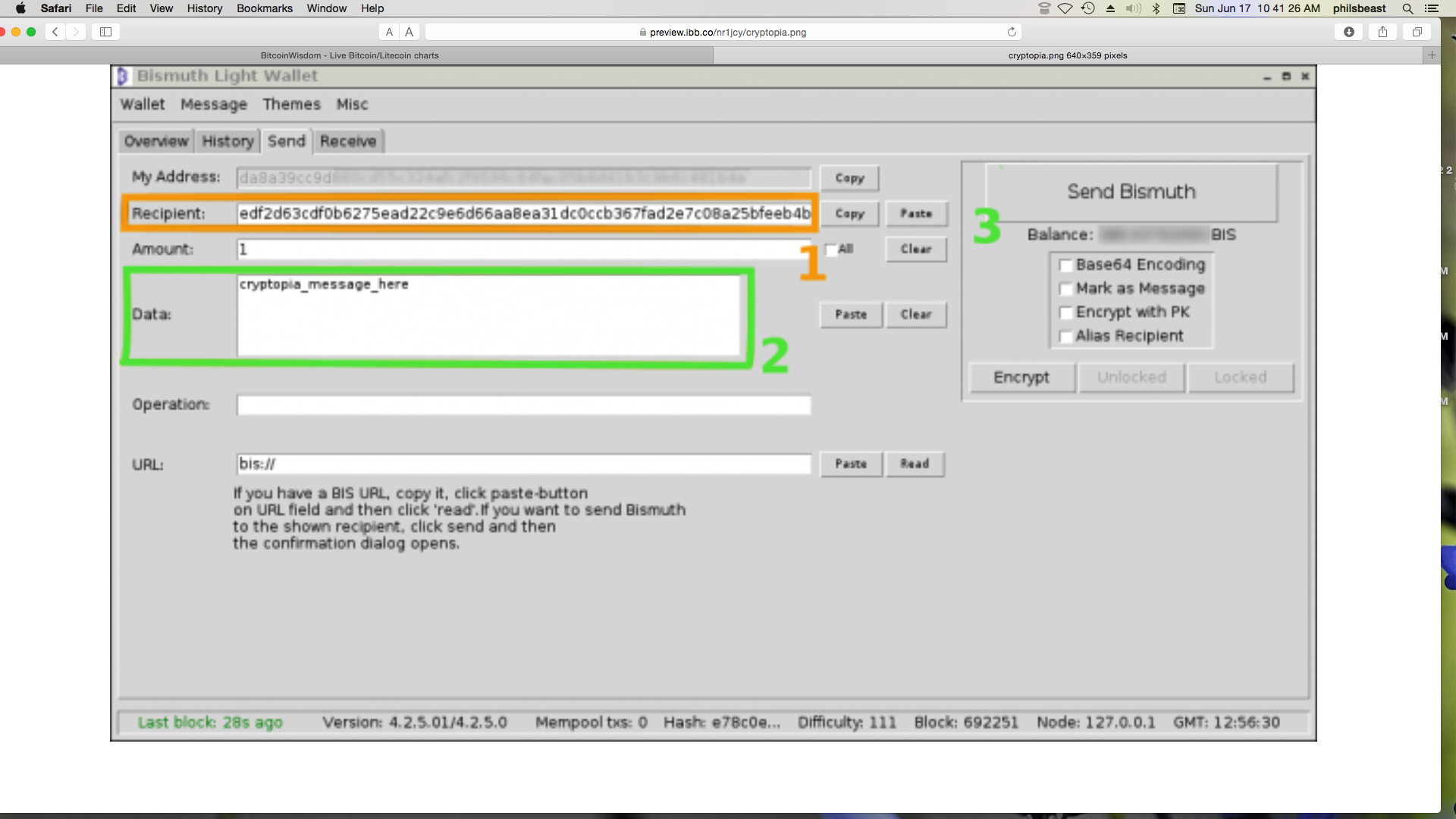Image resolution: width=1456 pixels, height=819 pixels.
Task: Switch to the Receive tab
Action: tap(348, 141)
